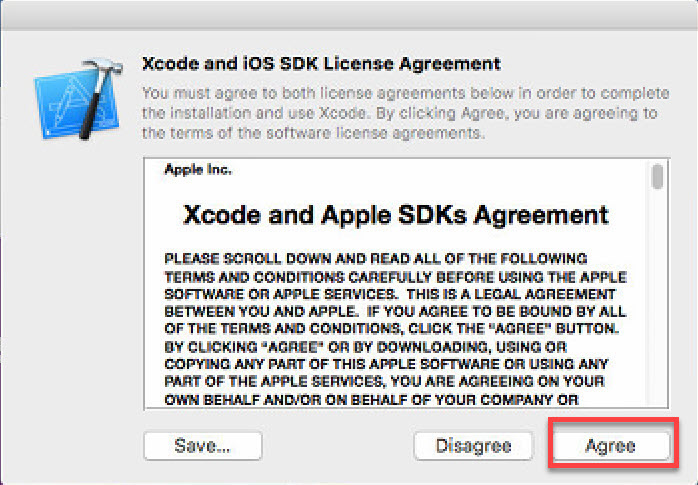Screen dimensions: 698x485
Task: Click the line 'PLEASE SCROLL DOWN AND READ ALL'
Action: click(376, 259)
